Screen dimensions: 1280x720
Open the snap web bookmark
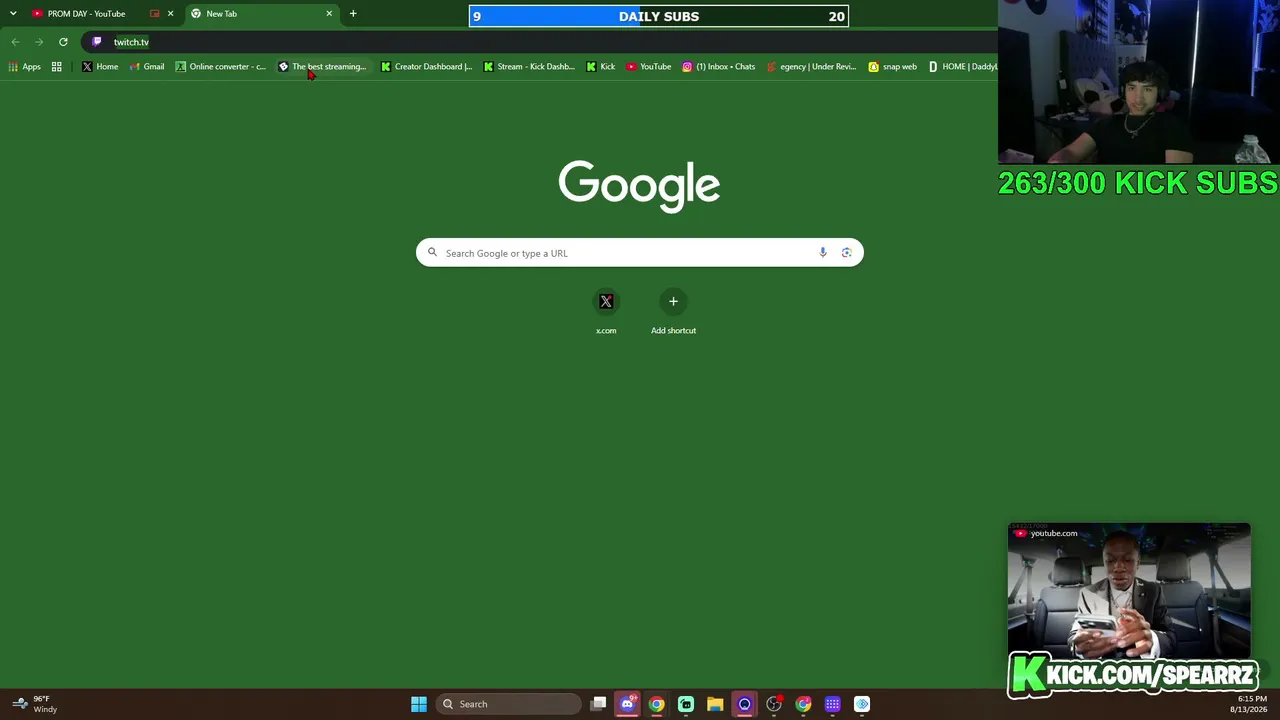pyautogui.click(x=892, y=67)
